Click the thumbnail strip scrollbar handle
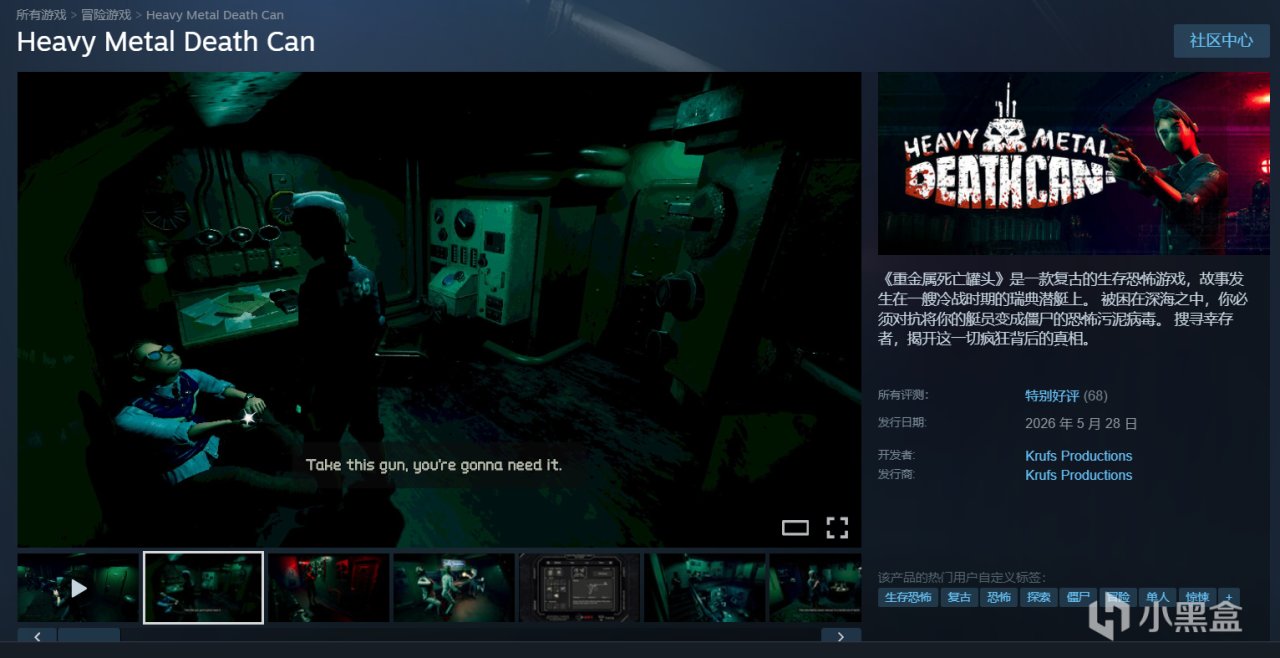Screen dimensions: 1280x658 click(x=88, y=635)
